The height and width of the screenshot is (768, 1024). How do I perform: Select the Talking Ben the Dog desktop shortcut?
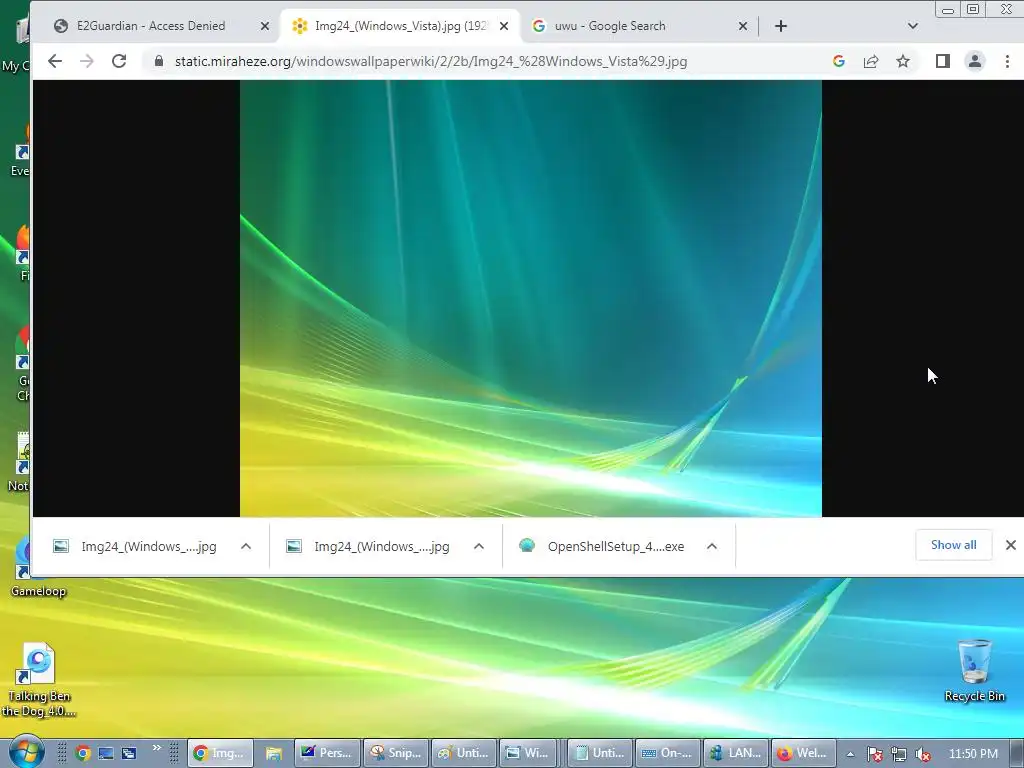point(38,679)
